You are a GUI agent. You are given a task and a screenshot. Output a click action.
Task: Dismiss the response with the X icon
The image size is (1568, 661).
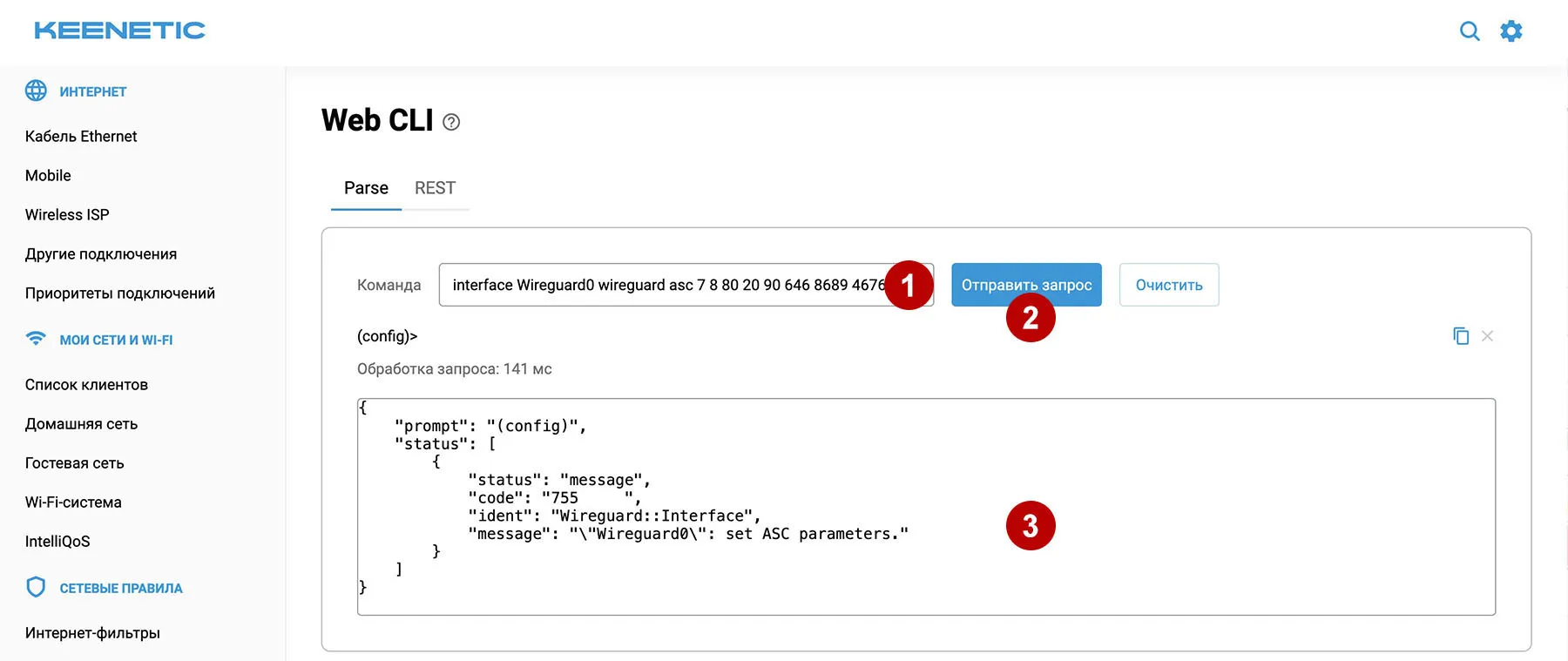1487,336
